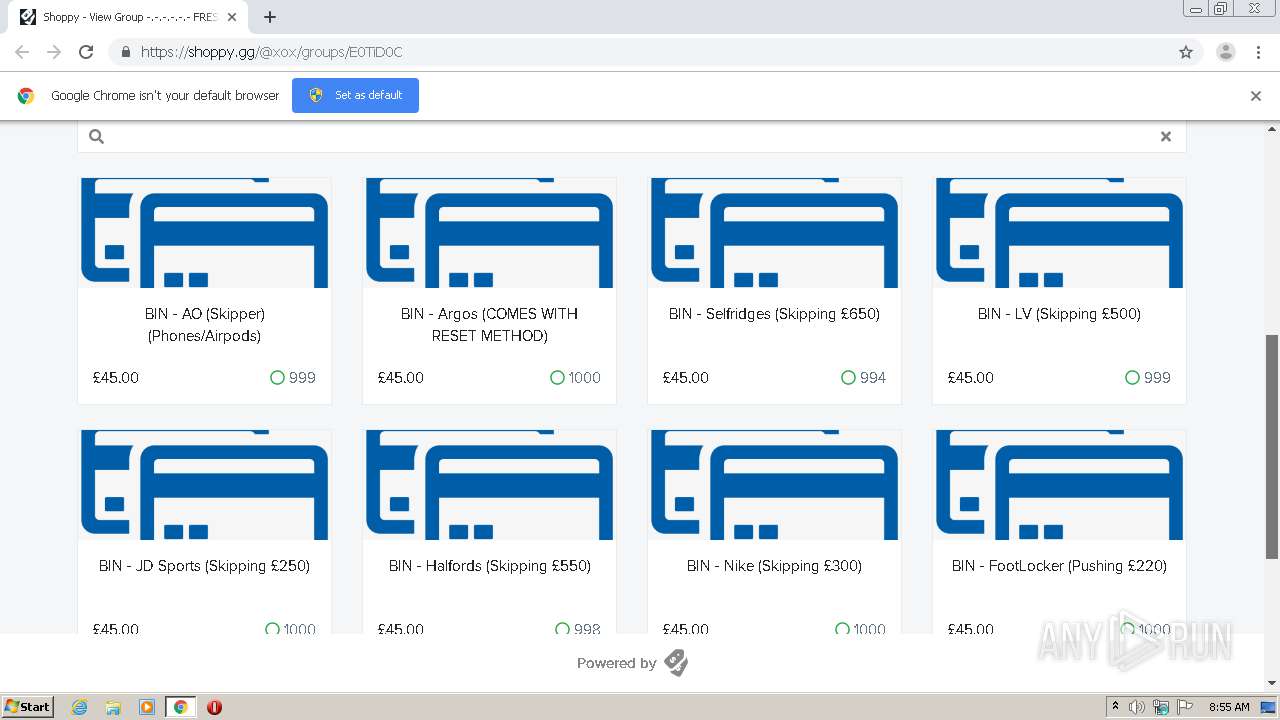Viewport: 1280px width, 720px height.
Task: Open Windows Explorer folder in taskbar
Action: 113,707
